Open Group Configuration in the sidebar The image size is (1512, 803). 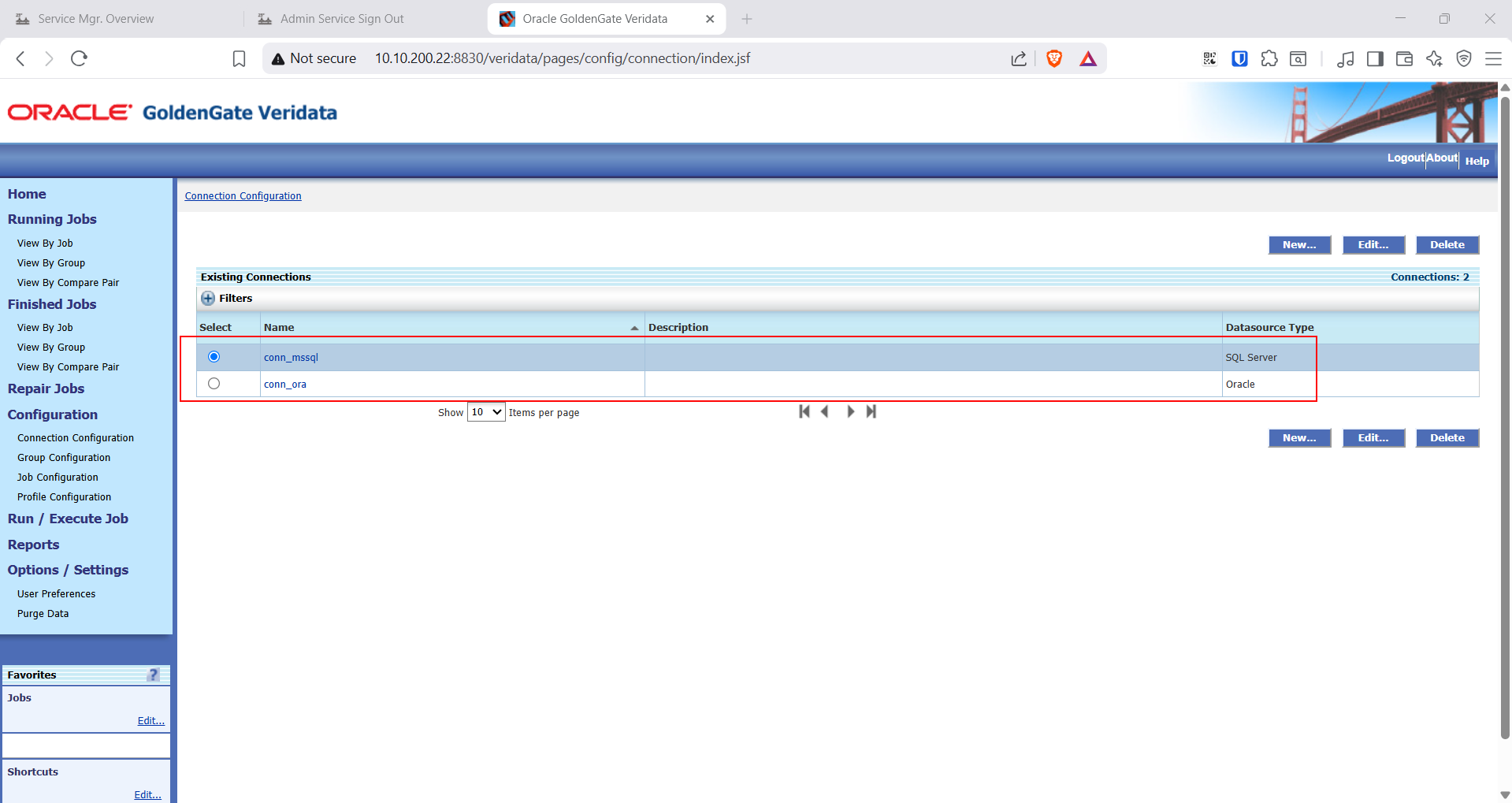[x=64, y=458]
